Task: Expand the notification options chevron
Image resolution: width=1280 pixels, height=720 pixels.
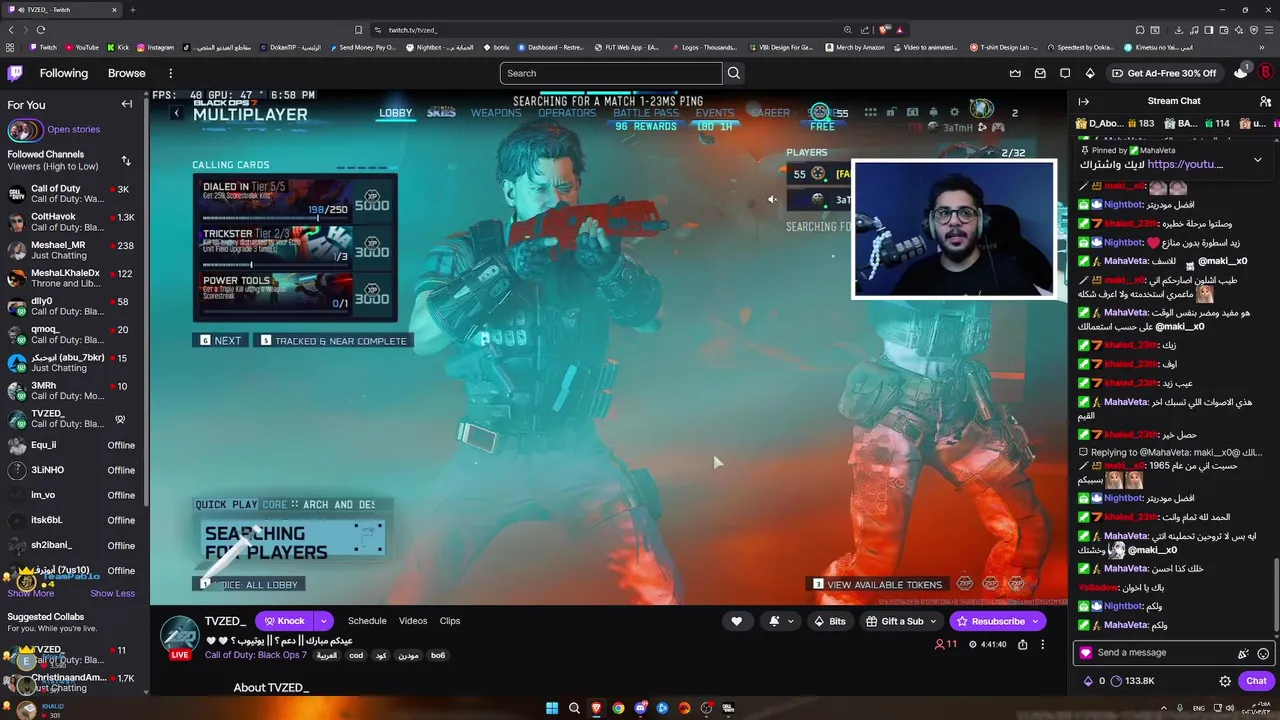Action: tap(790, 621)
